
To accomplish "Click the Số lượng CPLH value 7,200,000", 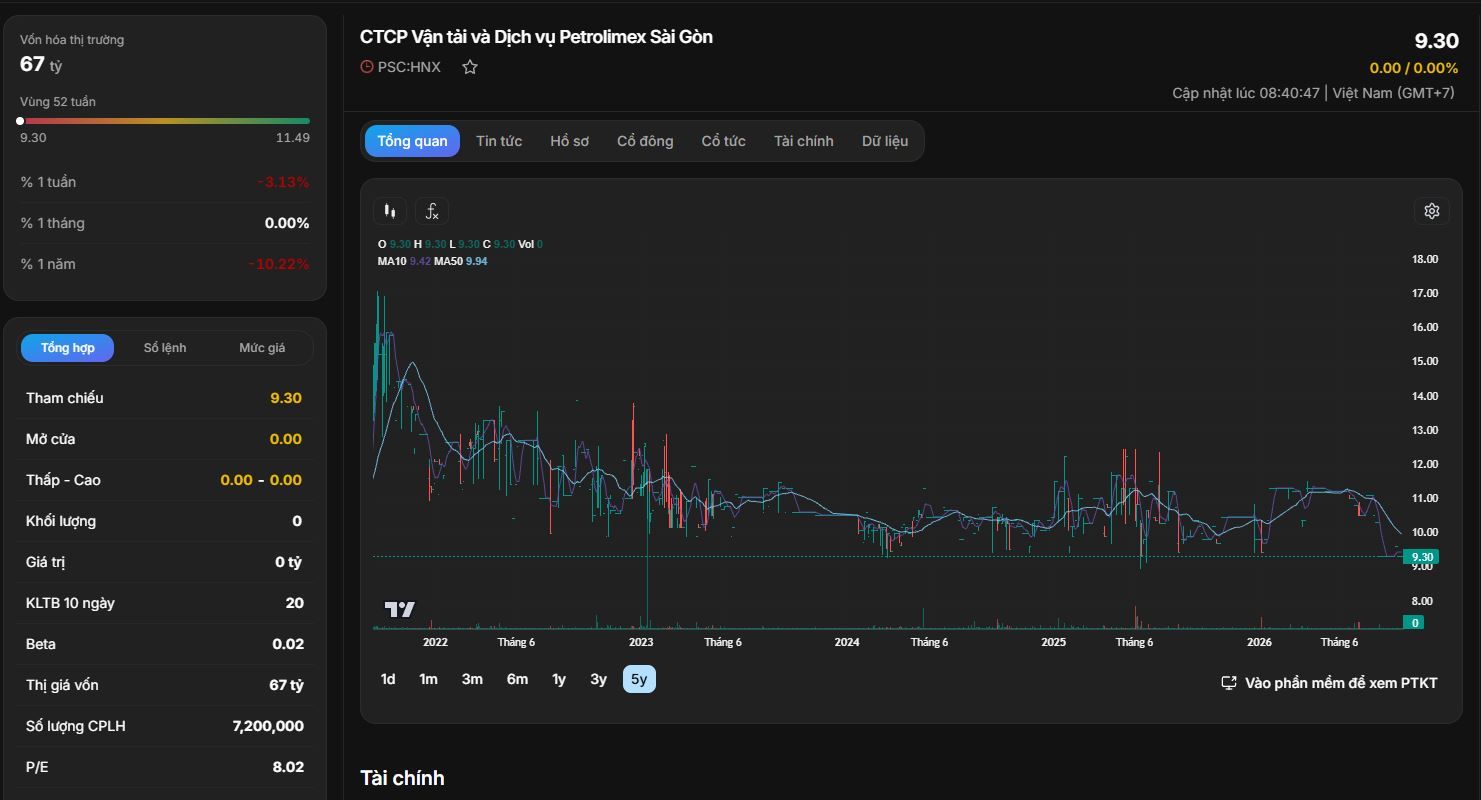I will [268, 726].
